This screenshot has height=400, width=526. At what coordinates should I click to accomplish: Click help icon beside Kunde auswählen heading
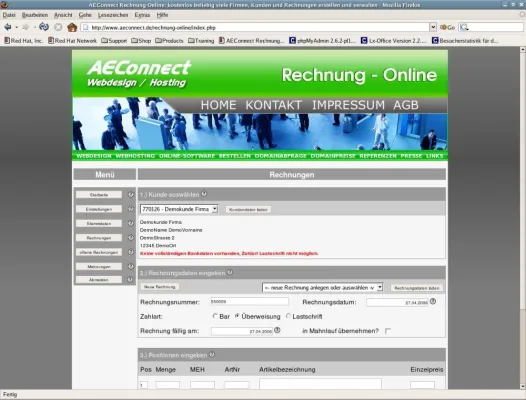[x=204, y=194]
